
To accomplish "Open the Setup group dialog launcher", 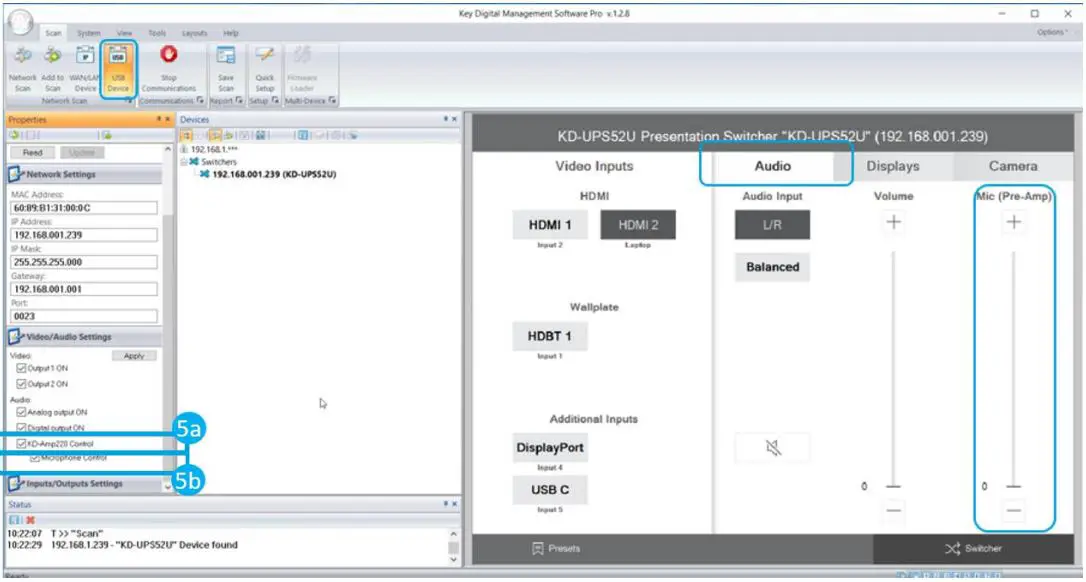I will (x=275, y=100).
